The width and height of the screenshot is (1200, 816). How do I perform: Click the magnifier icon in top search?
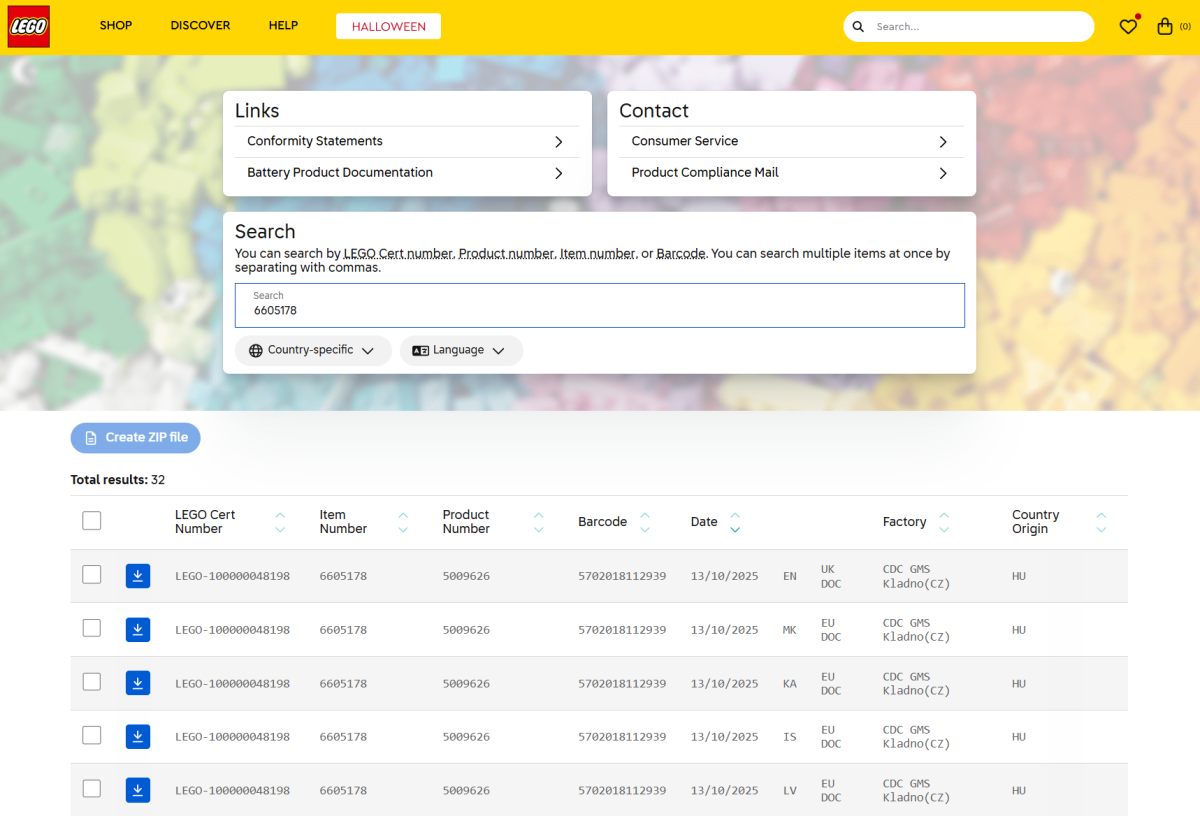pos(858,27)
